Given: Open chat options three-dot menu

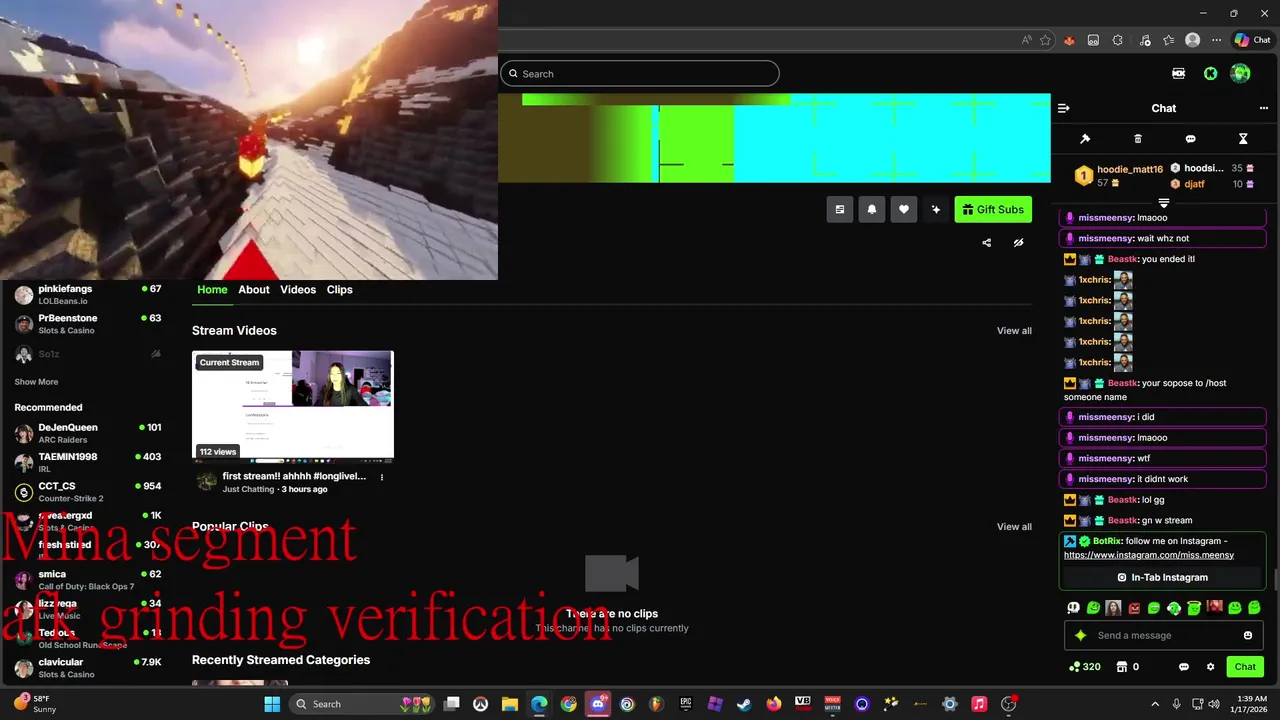Looking at the screenshot, I should (1264, 108).
